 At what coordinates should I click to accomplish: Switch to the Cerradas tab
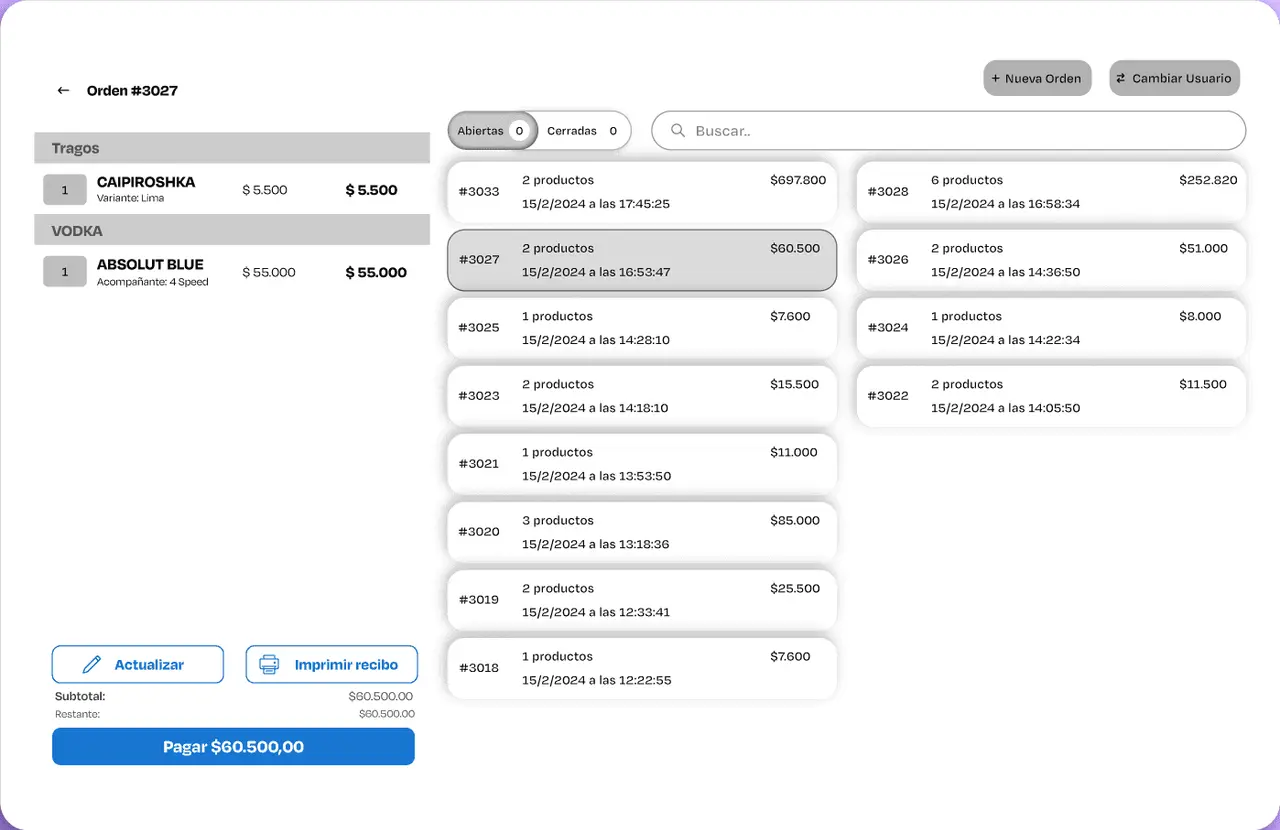coord(583,131)
